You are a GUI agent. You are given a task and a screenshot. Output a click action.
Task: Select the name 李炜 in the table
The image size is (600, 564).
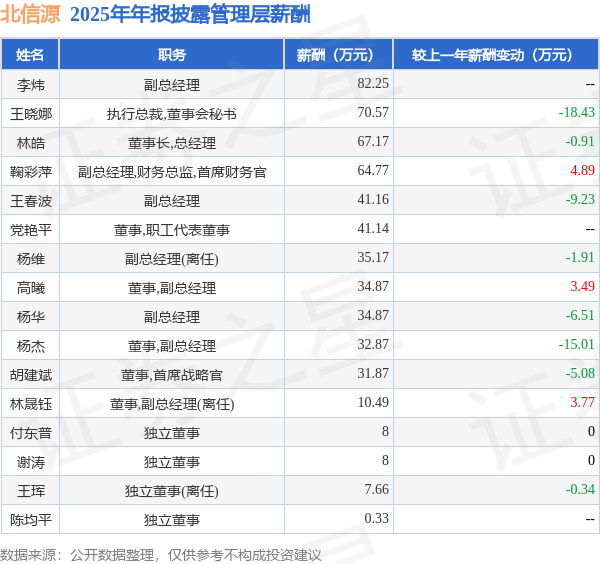[31, 85]
